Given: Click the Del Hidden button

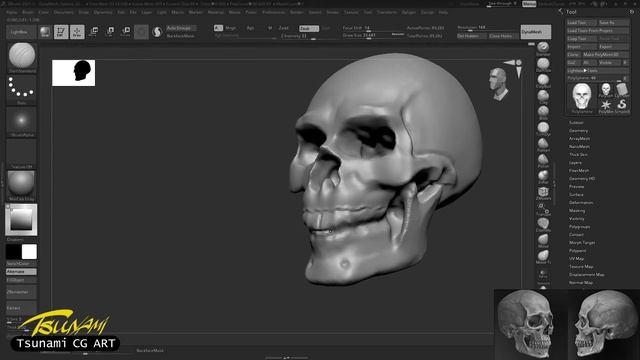Looking at the screenshot, I should tap(471, 36).
